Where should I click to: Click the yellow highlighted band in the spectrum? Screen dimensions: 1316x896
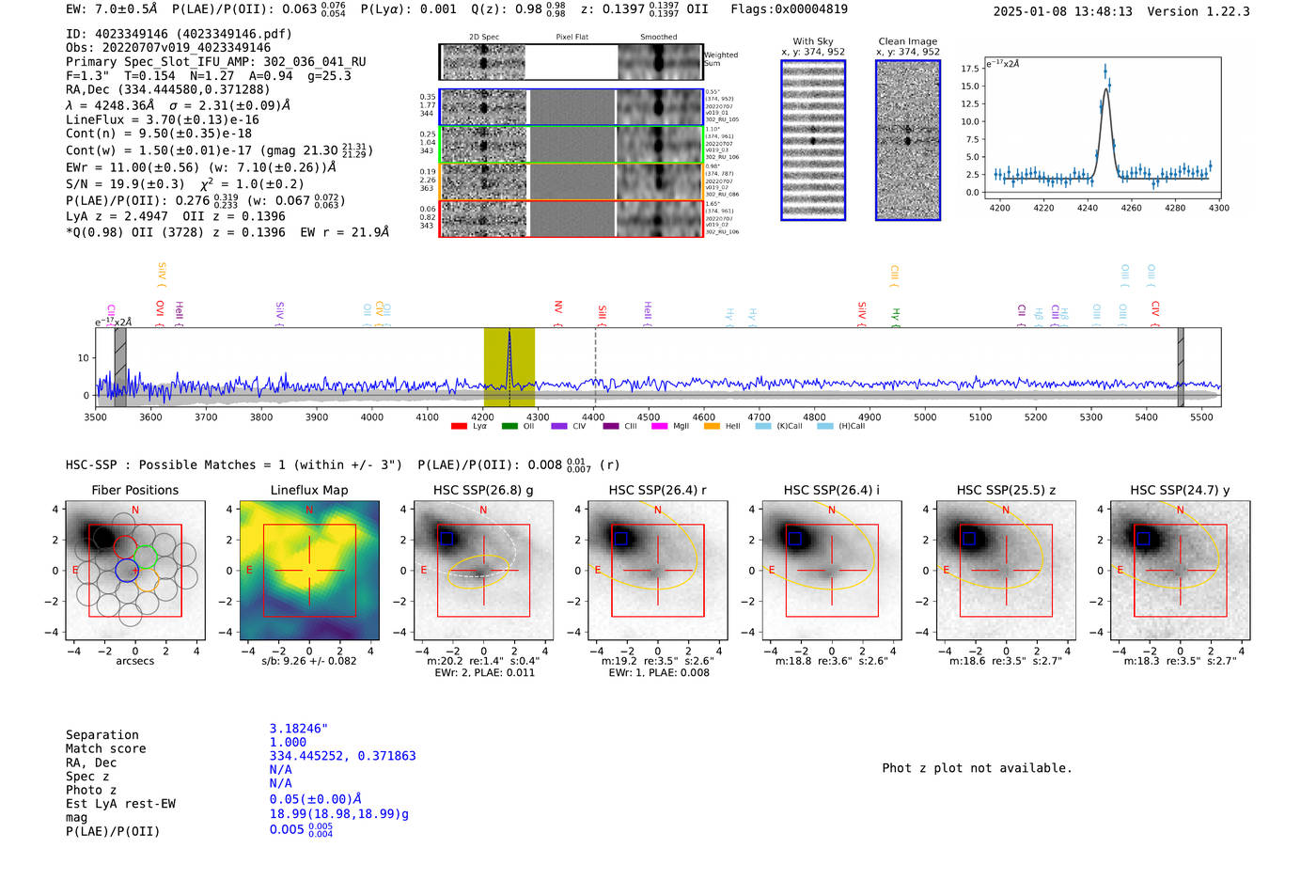509,368
